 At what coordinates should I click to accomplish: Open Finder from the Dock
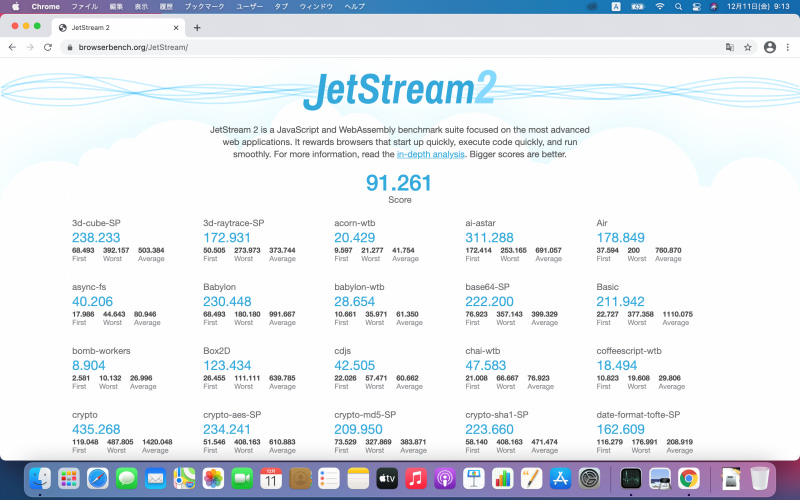pyautogui.click(x=40, y=479)
